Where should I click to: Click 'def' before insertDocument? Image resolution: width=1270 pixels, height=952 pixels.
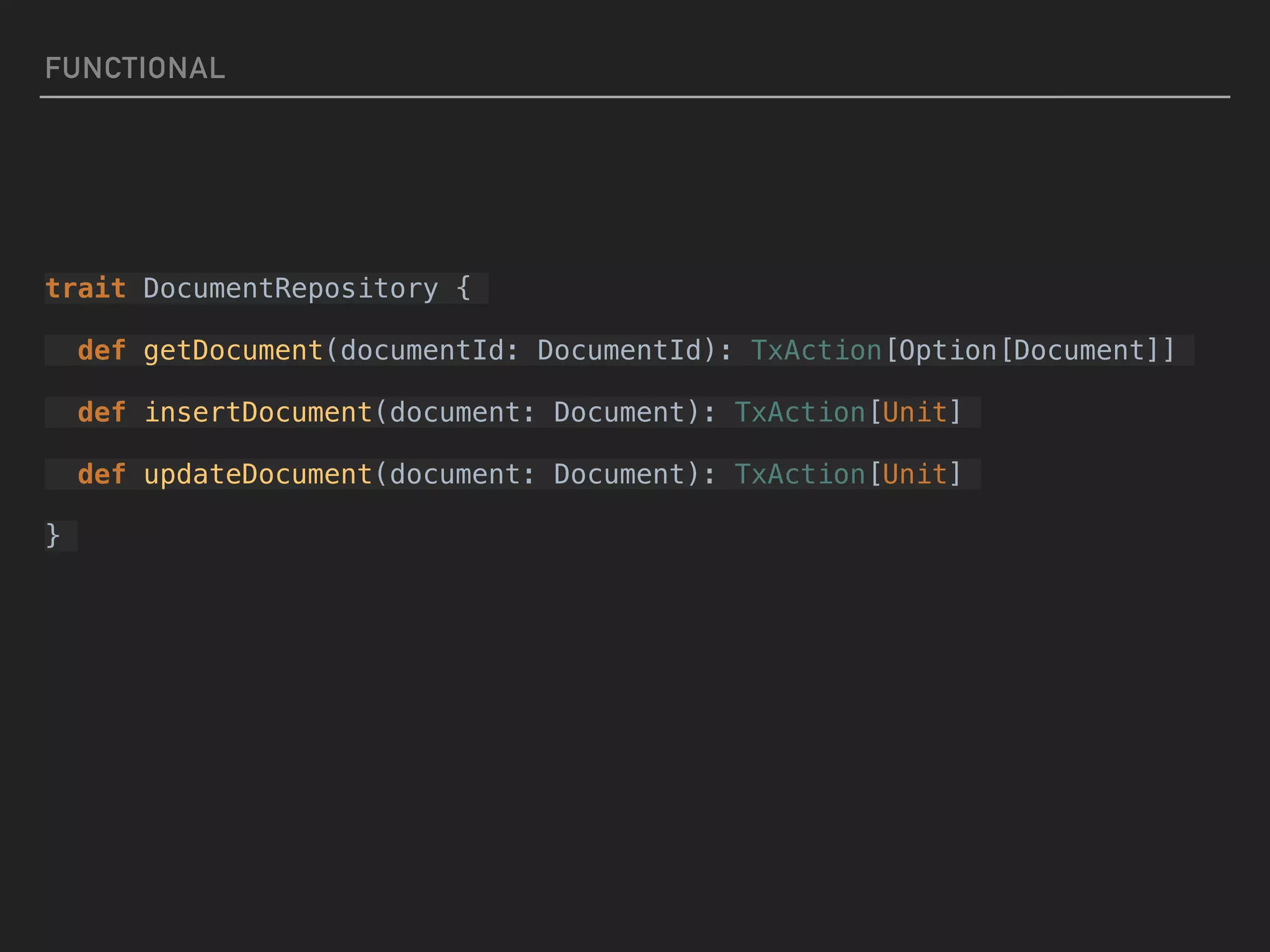[102, 413]
